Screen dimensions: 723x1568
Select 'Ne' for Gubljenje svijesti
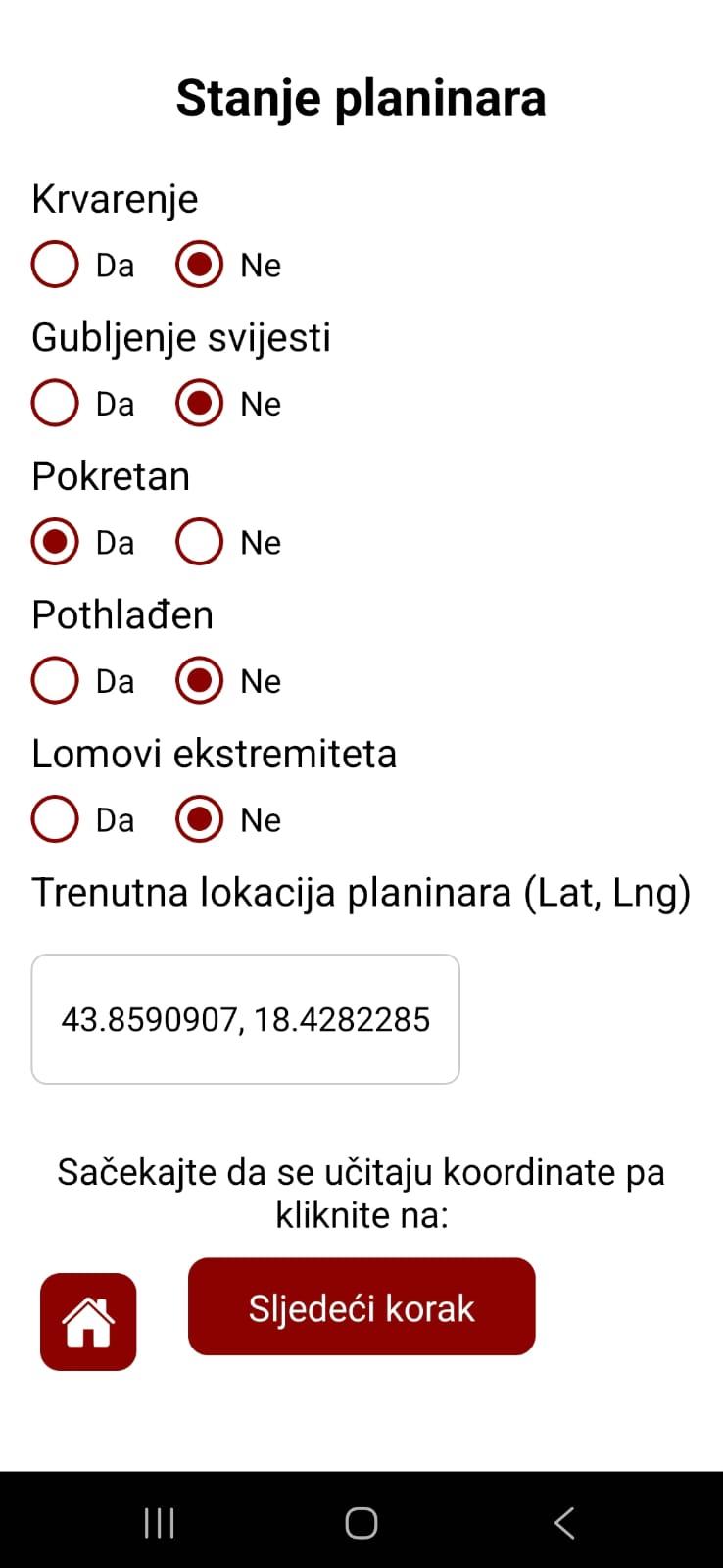199,403
